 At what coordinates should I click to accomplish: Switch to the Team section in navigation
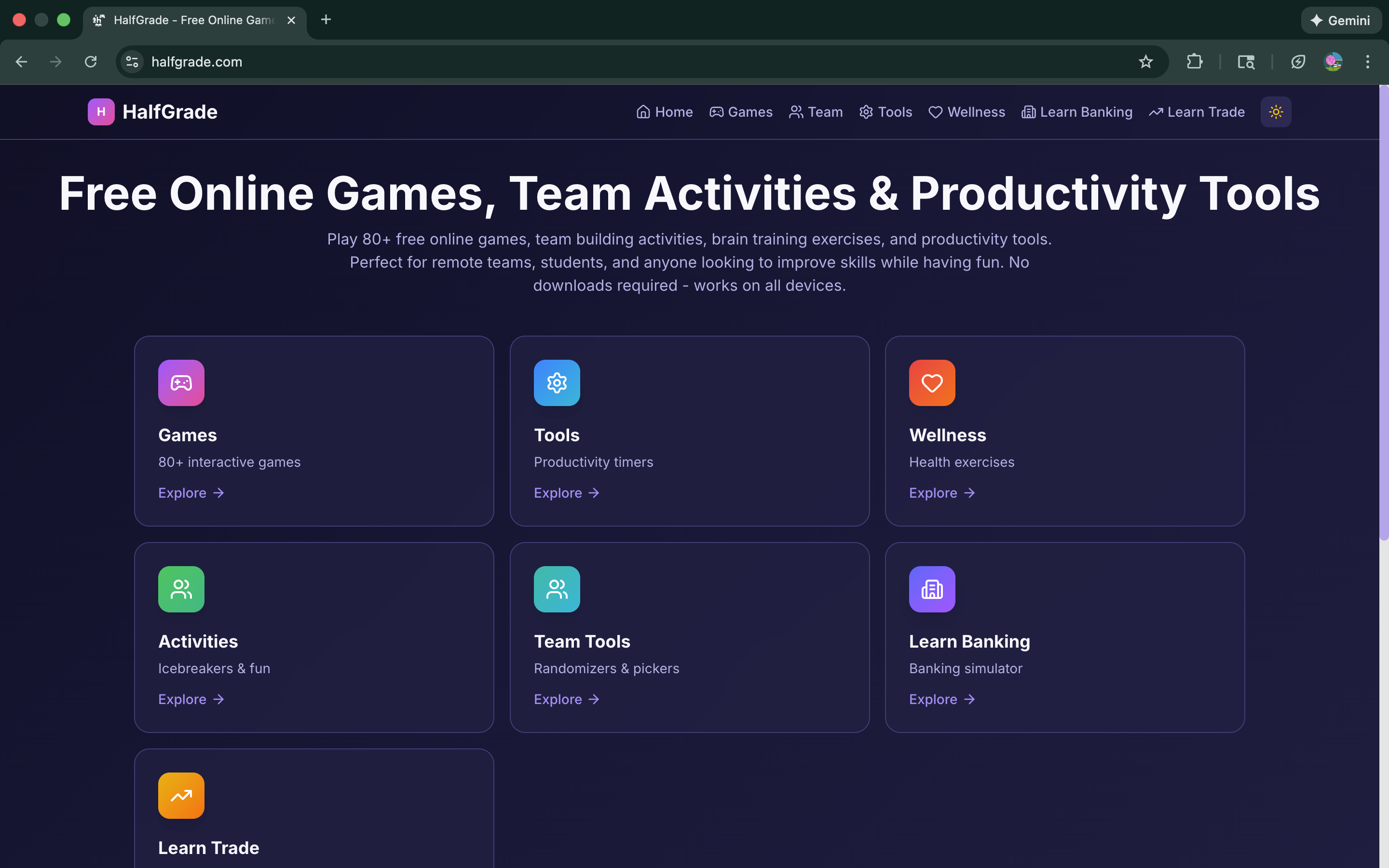(816, 112)
